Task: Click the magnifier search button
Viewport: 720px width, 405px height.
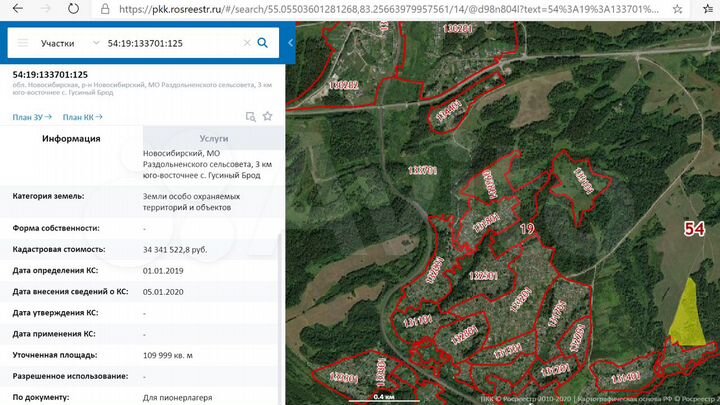Action: pos(263,44)
